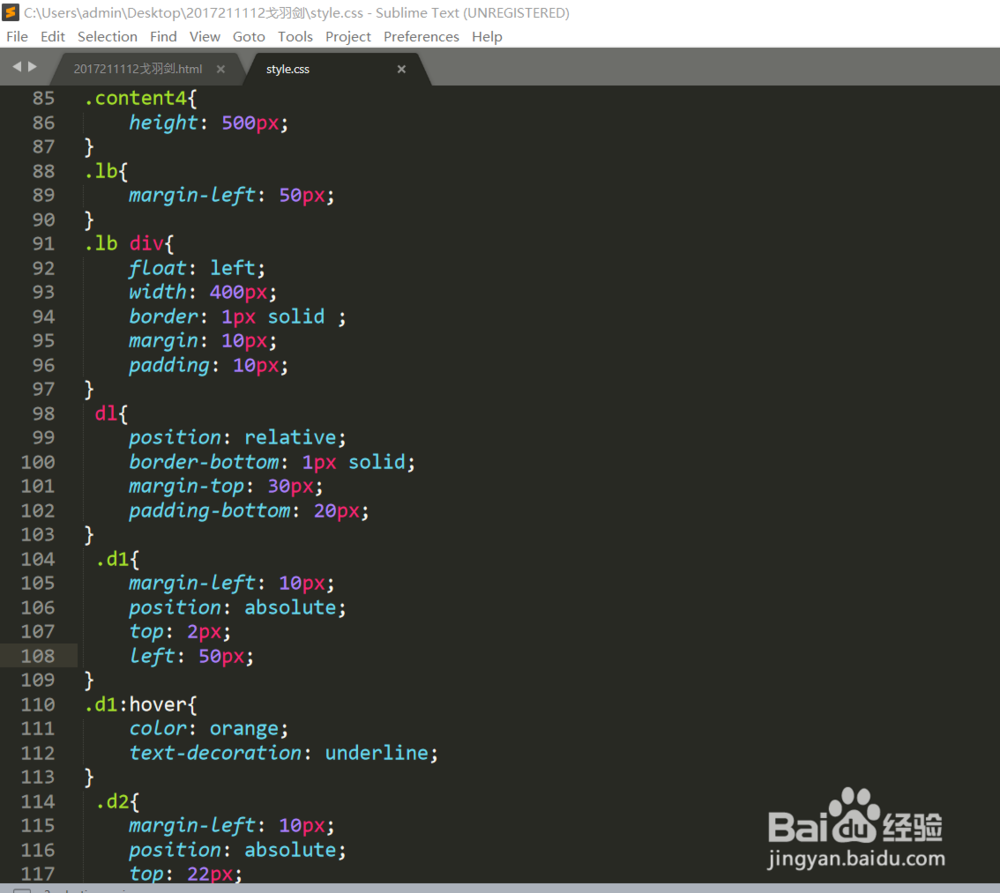
Task: Click the dl selector on line 98
Action: tap(106, 413)
